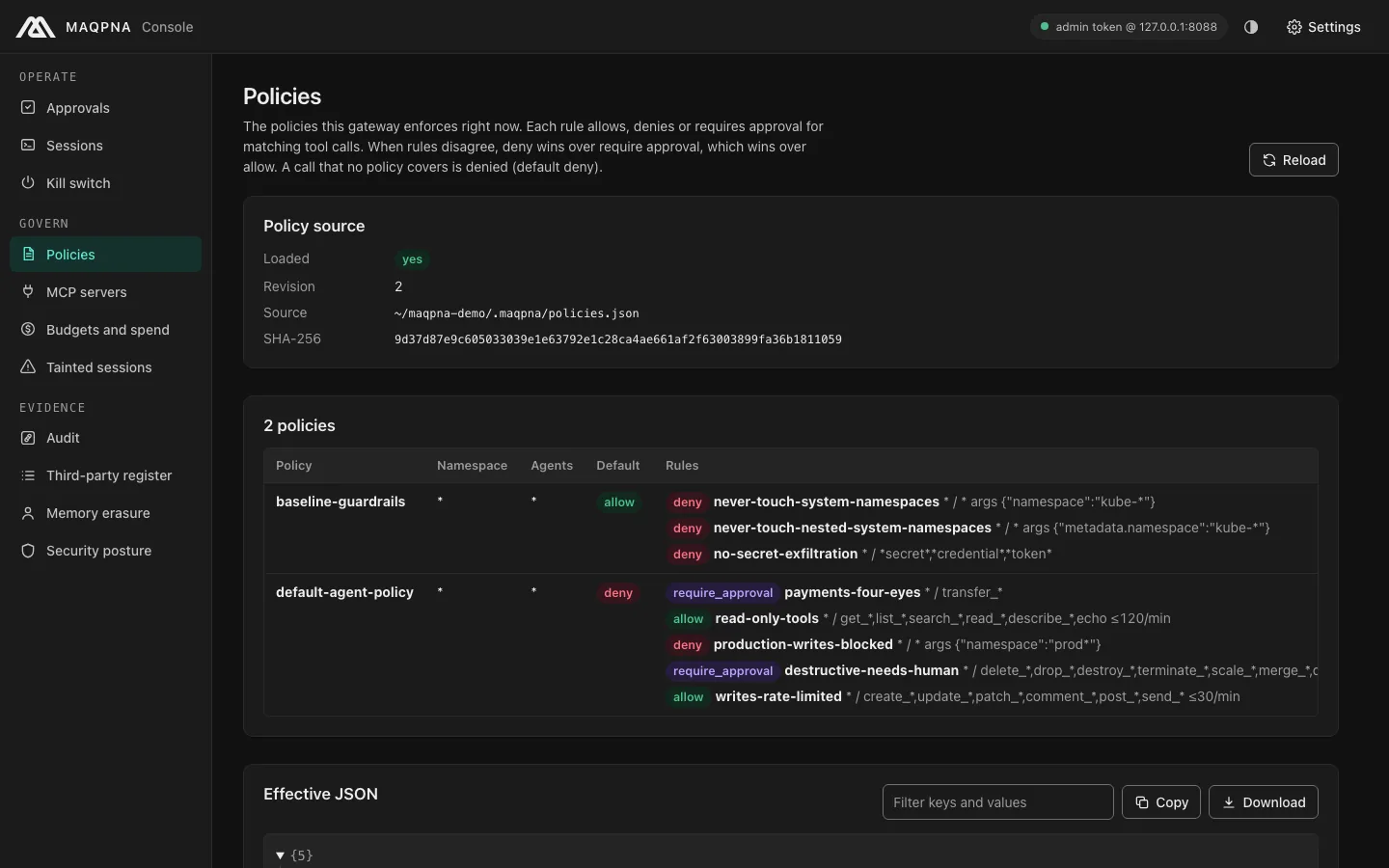Click the Third-party register list icon
1389x868 pixels.
point(28,475)
